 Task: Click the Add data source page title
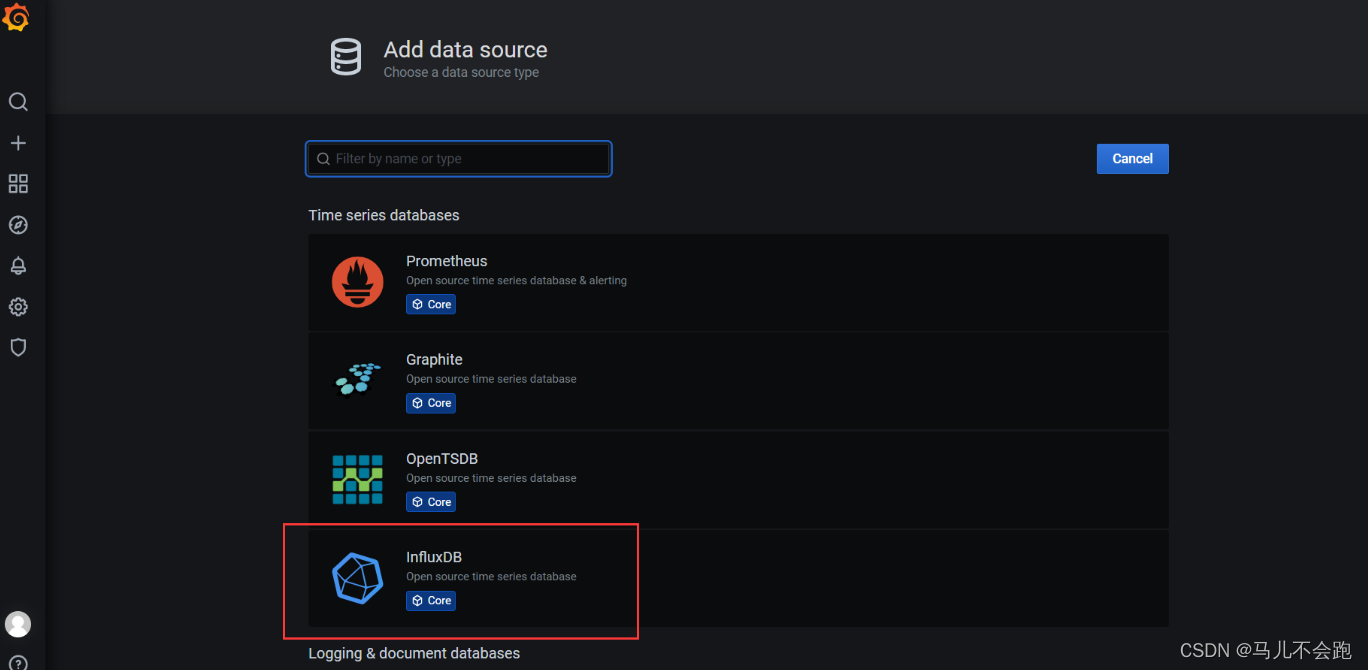tap(466, 50)
